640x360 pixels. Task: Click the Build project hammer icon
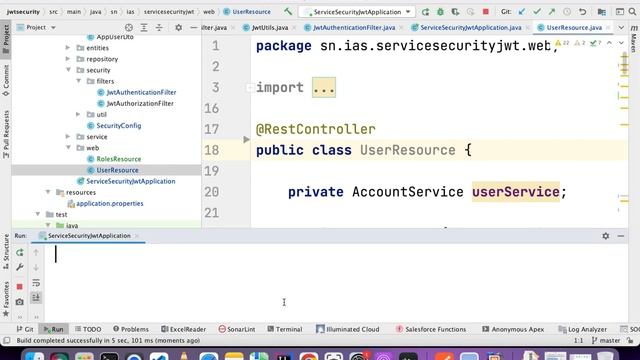point(288,11)
